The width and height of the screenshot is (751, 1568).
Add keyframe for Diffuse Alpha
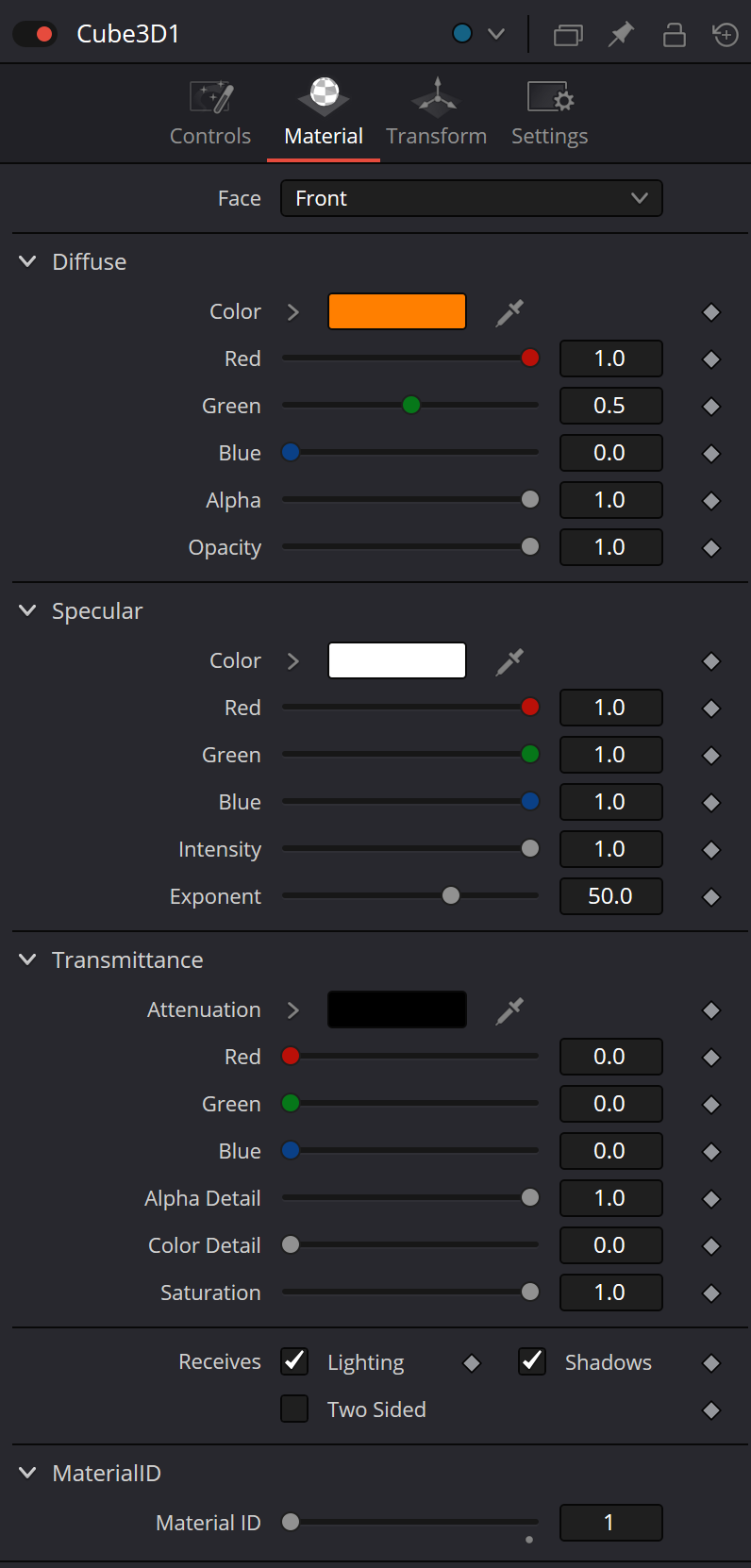tap(711, 501)
